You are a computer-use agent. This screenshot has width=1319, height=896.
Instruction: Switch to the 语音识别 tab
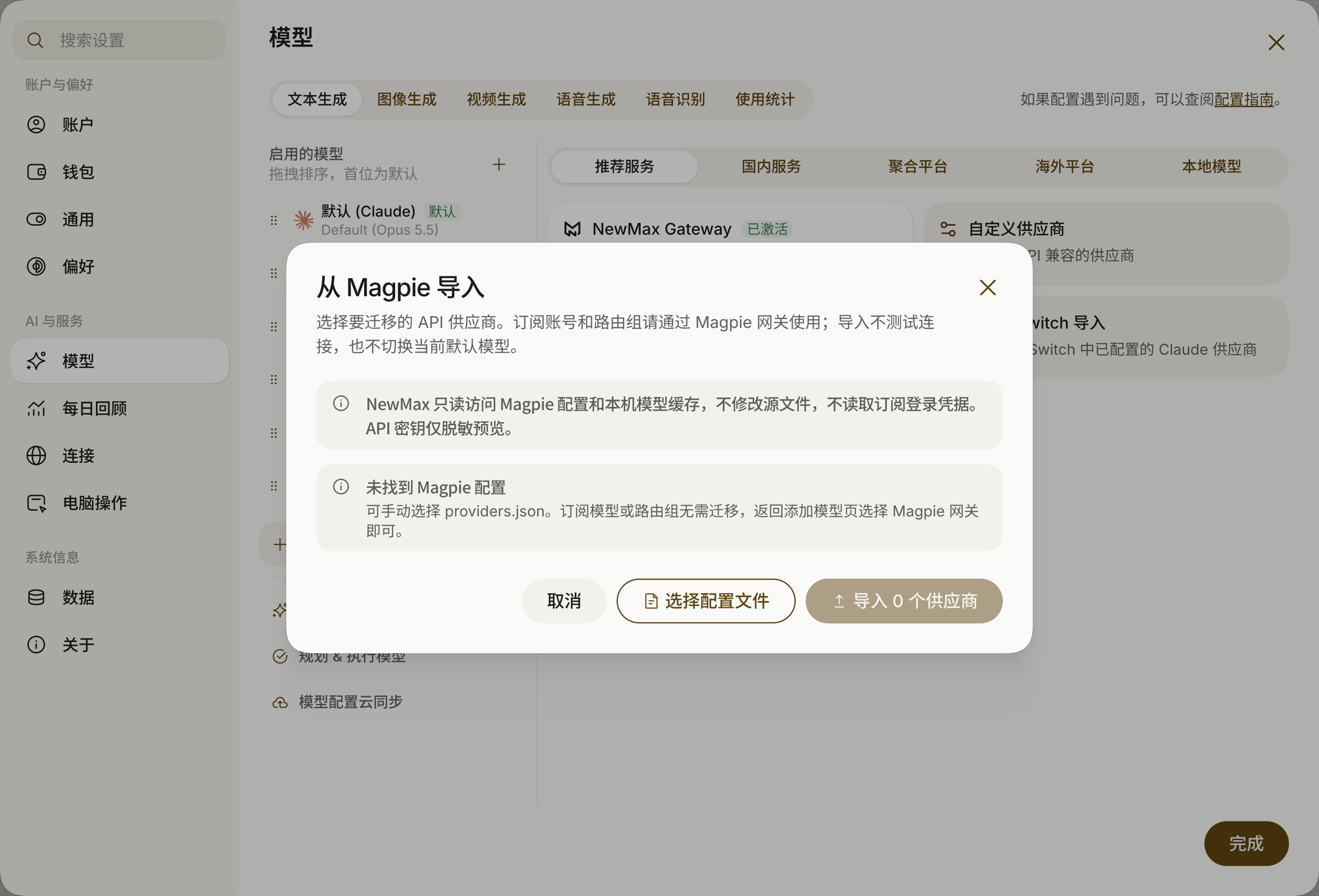pos(676,100)
